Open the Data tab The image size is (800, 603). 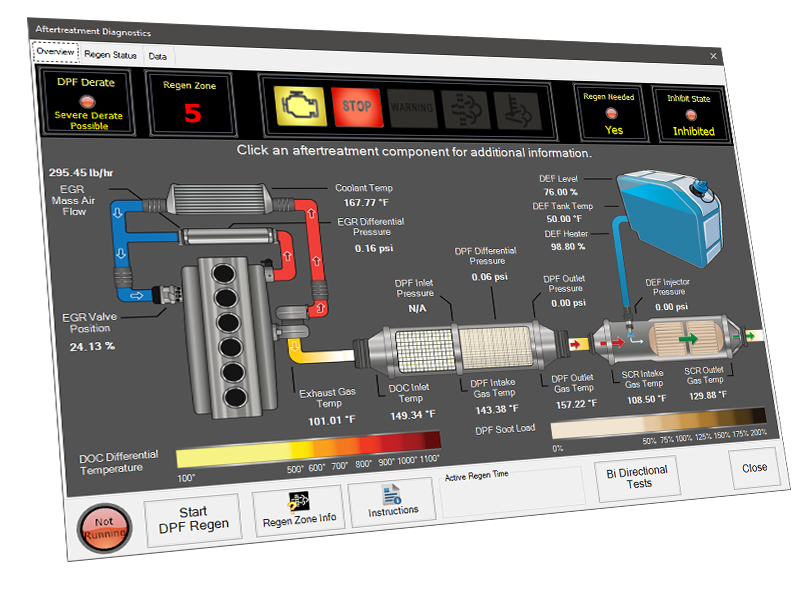(x=157, y=56)
